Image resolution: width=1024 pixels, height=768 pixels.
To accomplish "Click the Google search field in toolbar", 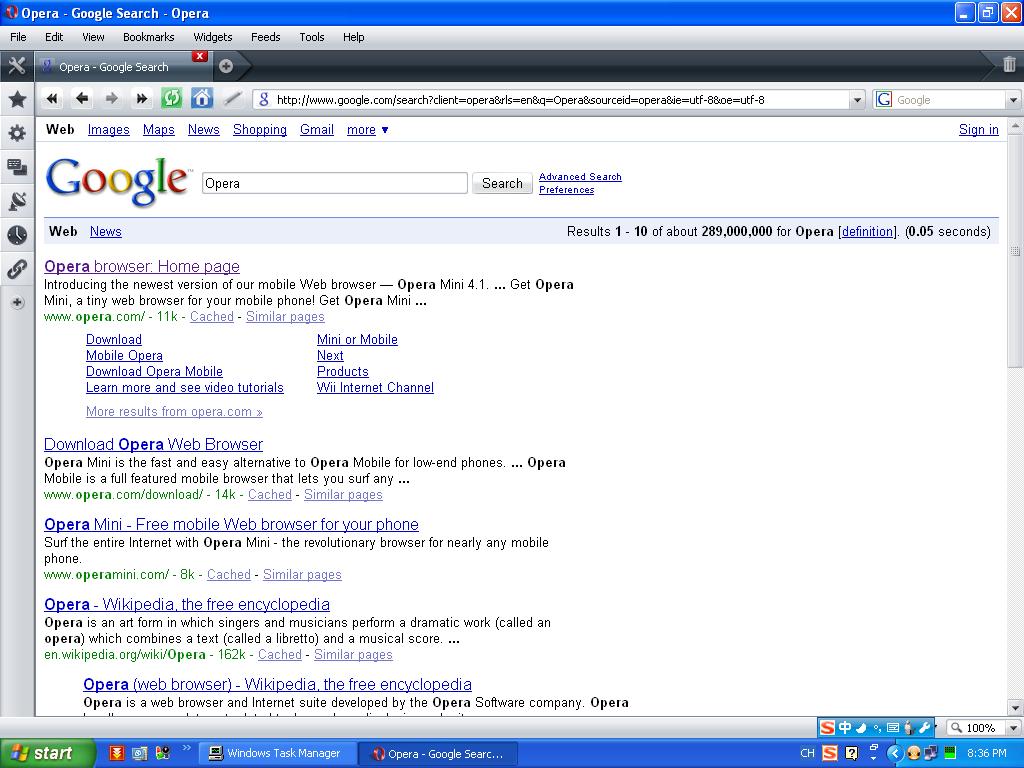I will click(949, 100).
